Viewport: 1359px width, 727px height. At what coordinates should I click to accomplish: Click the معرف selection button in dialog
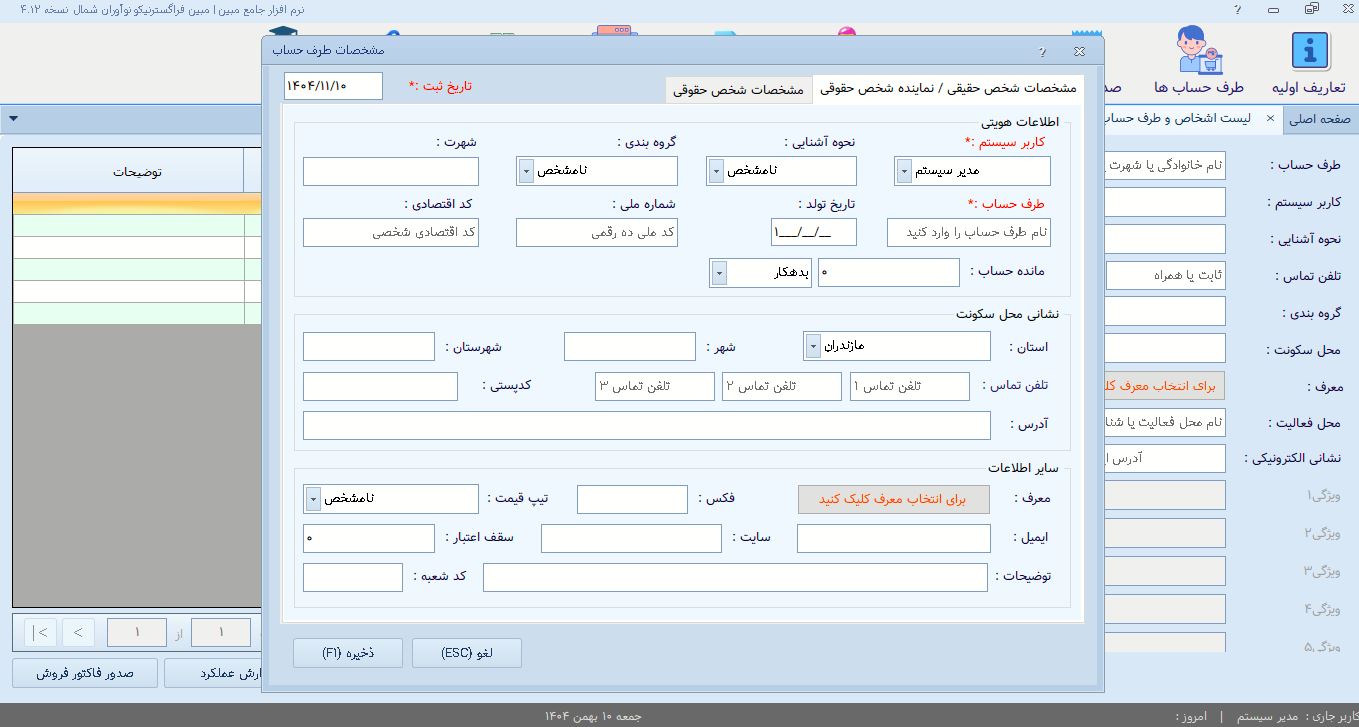pyautogui.click(x=893, y=499)
